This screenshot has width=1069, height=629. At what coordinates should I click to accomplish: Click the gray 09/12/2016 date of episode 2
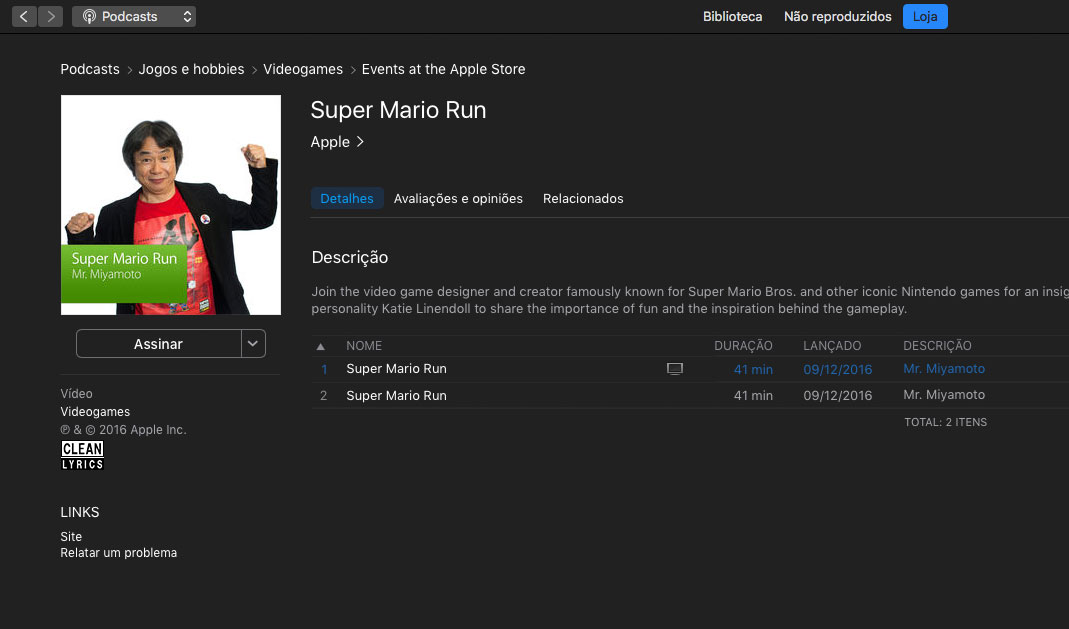point(837,395)
